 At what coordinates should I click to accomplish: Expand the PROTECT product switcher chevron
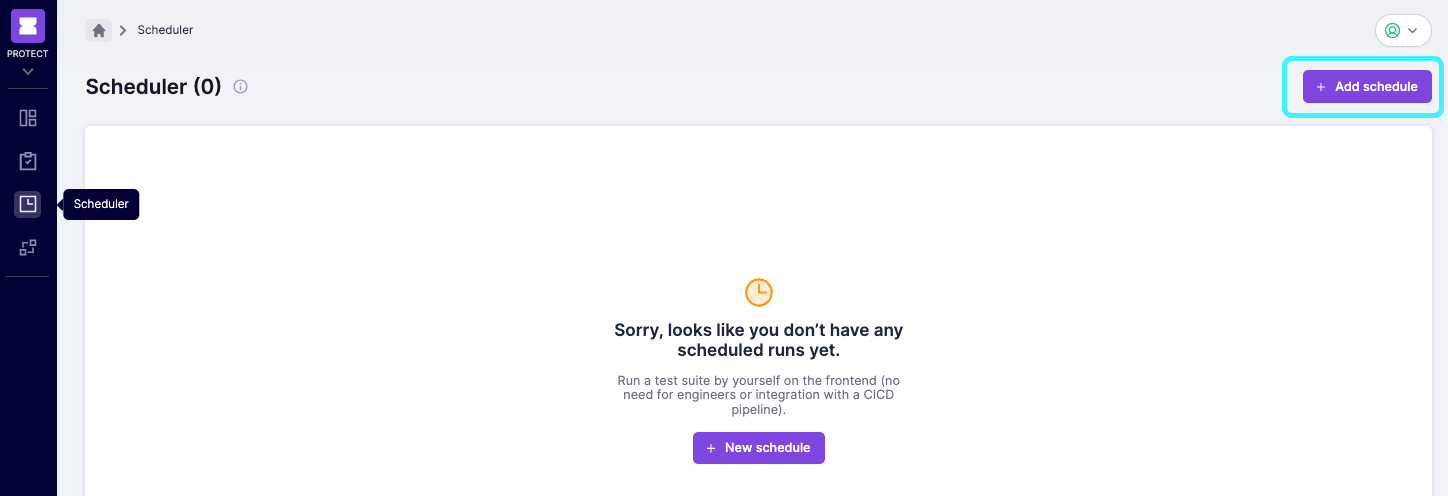coord(28,71)
